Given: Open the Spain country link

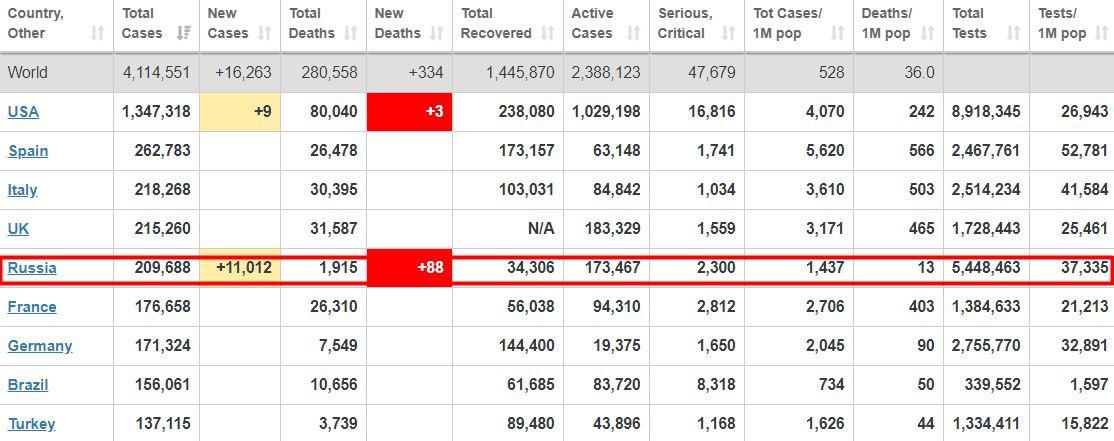Looking at the screenshot, I should coord(28,151).
